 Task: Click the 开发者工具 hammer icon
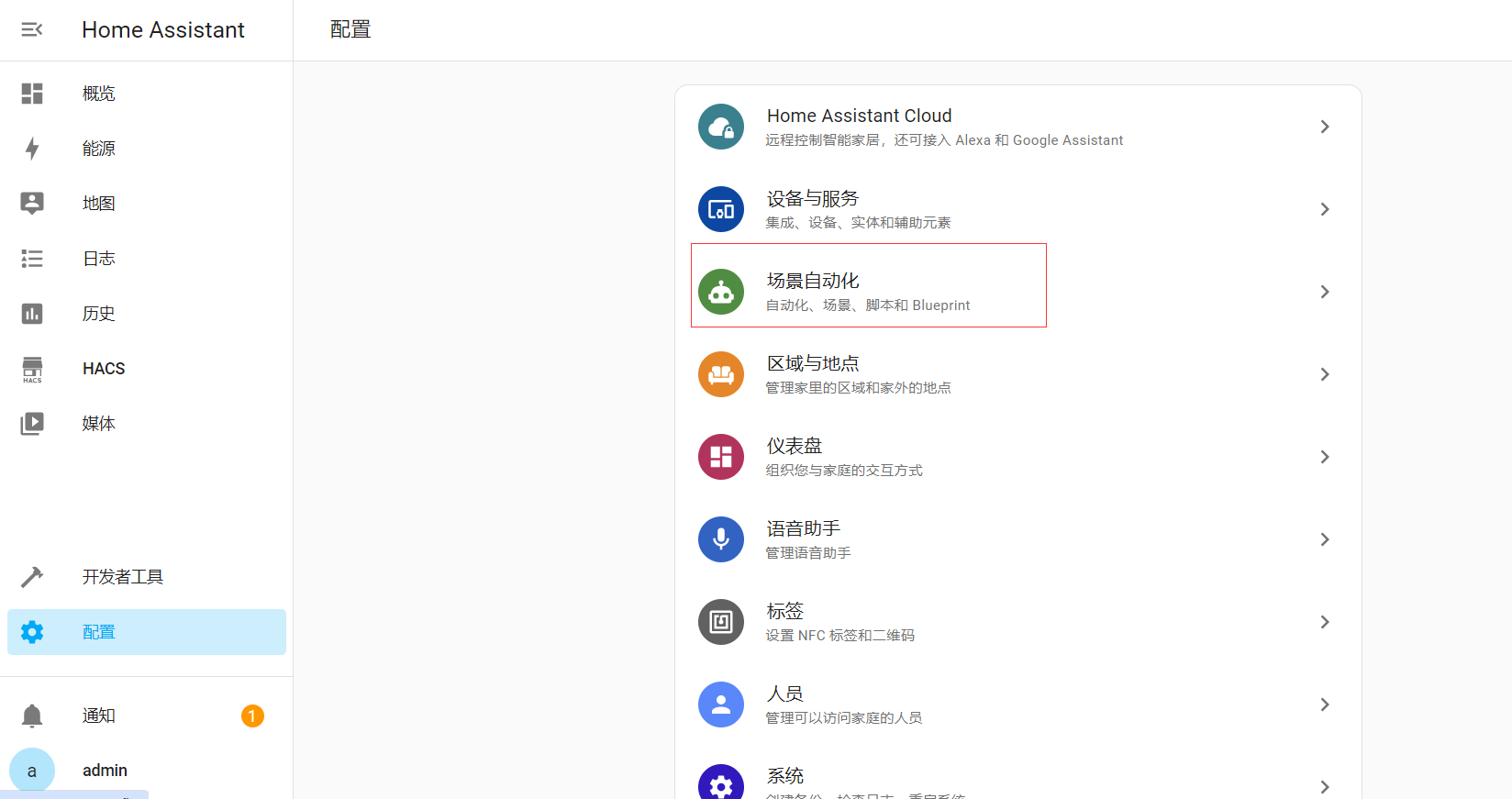click(32, 577)
